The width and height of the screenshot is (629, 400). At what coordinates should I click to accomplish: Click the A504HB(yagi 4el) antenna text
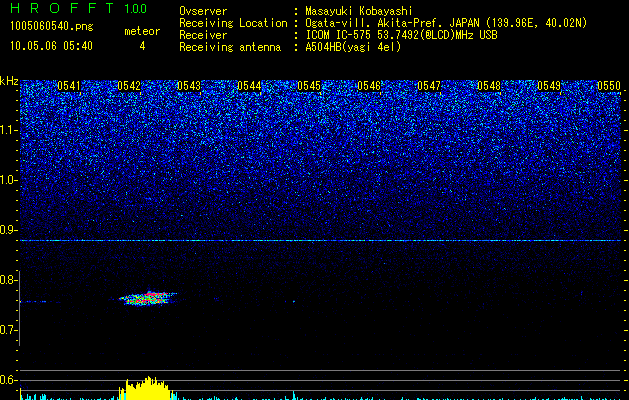pyautogui.click(x=353, y=47)
